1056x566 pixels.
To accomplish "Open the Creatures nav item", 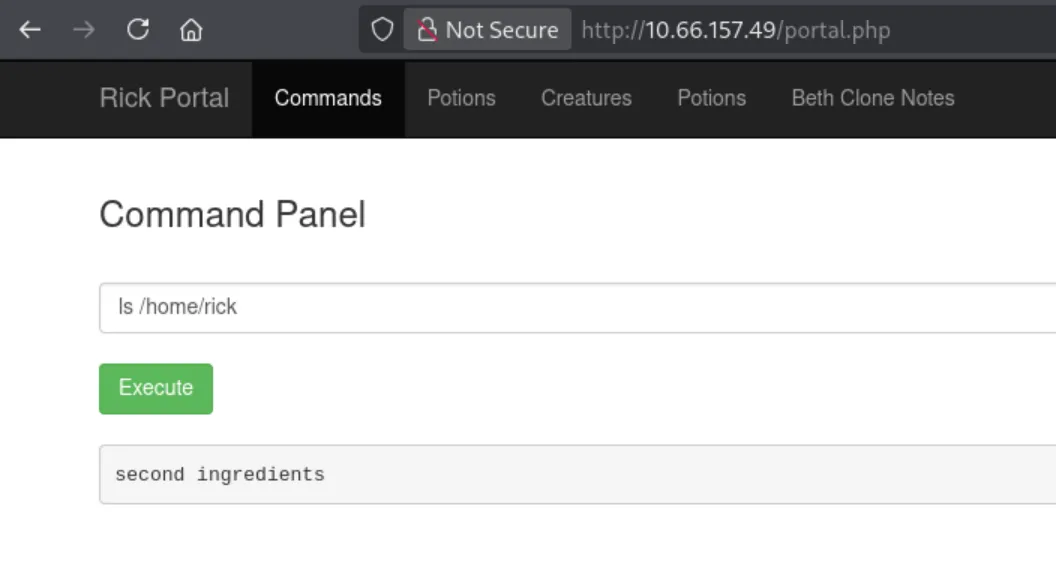I will point(586,98).
